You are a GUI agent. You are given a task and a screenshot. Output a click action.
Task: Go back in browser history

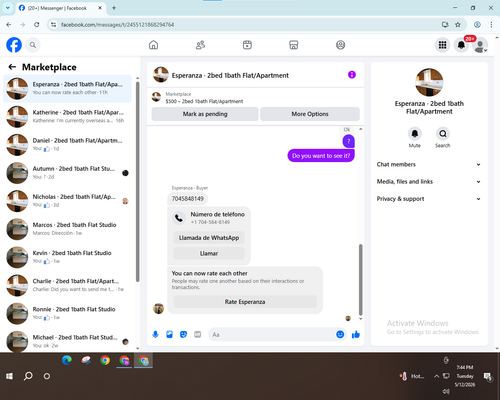tap(9, 25)
